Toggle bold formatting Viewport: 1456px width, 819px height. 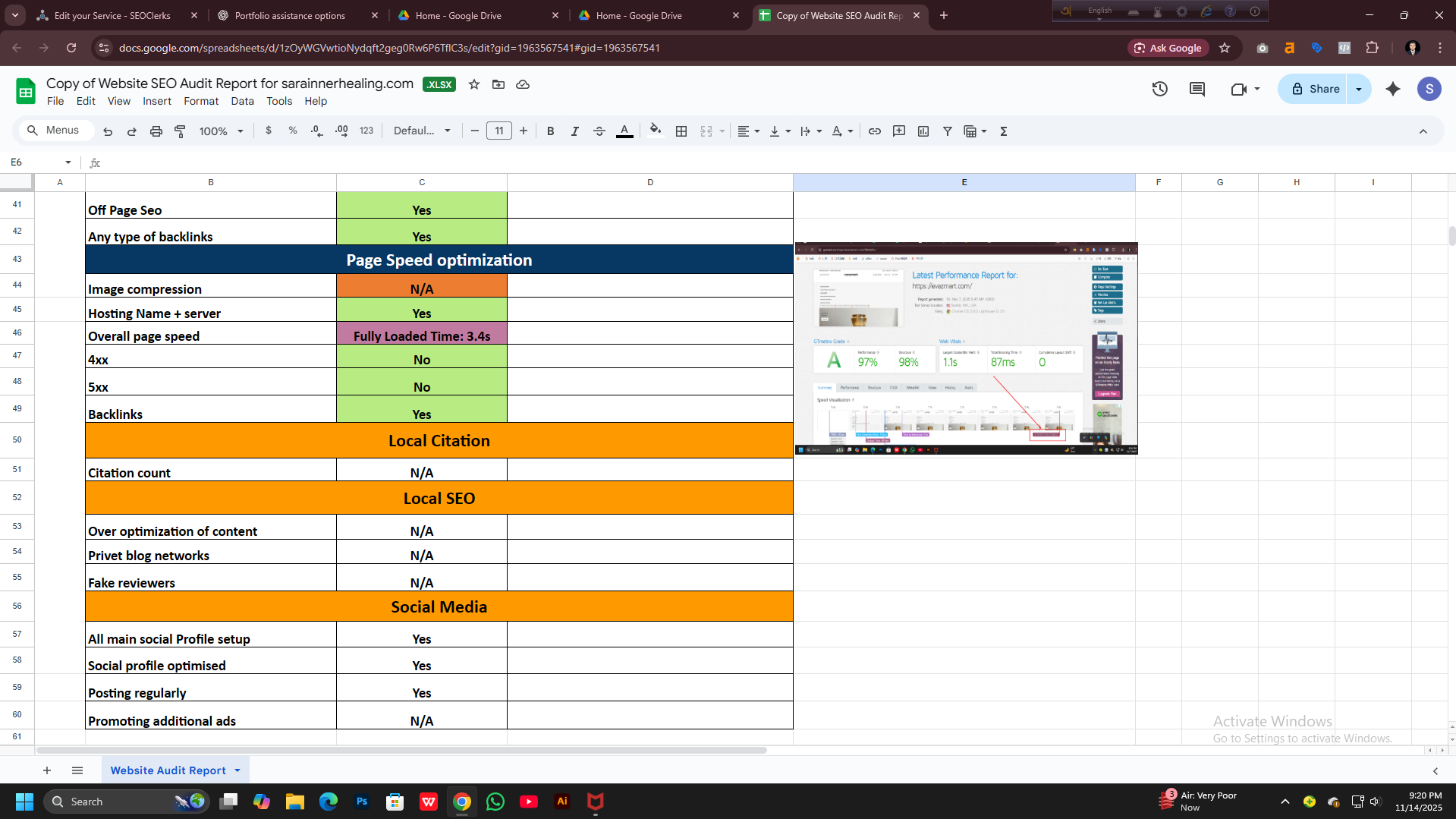pos(550,131)
